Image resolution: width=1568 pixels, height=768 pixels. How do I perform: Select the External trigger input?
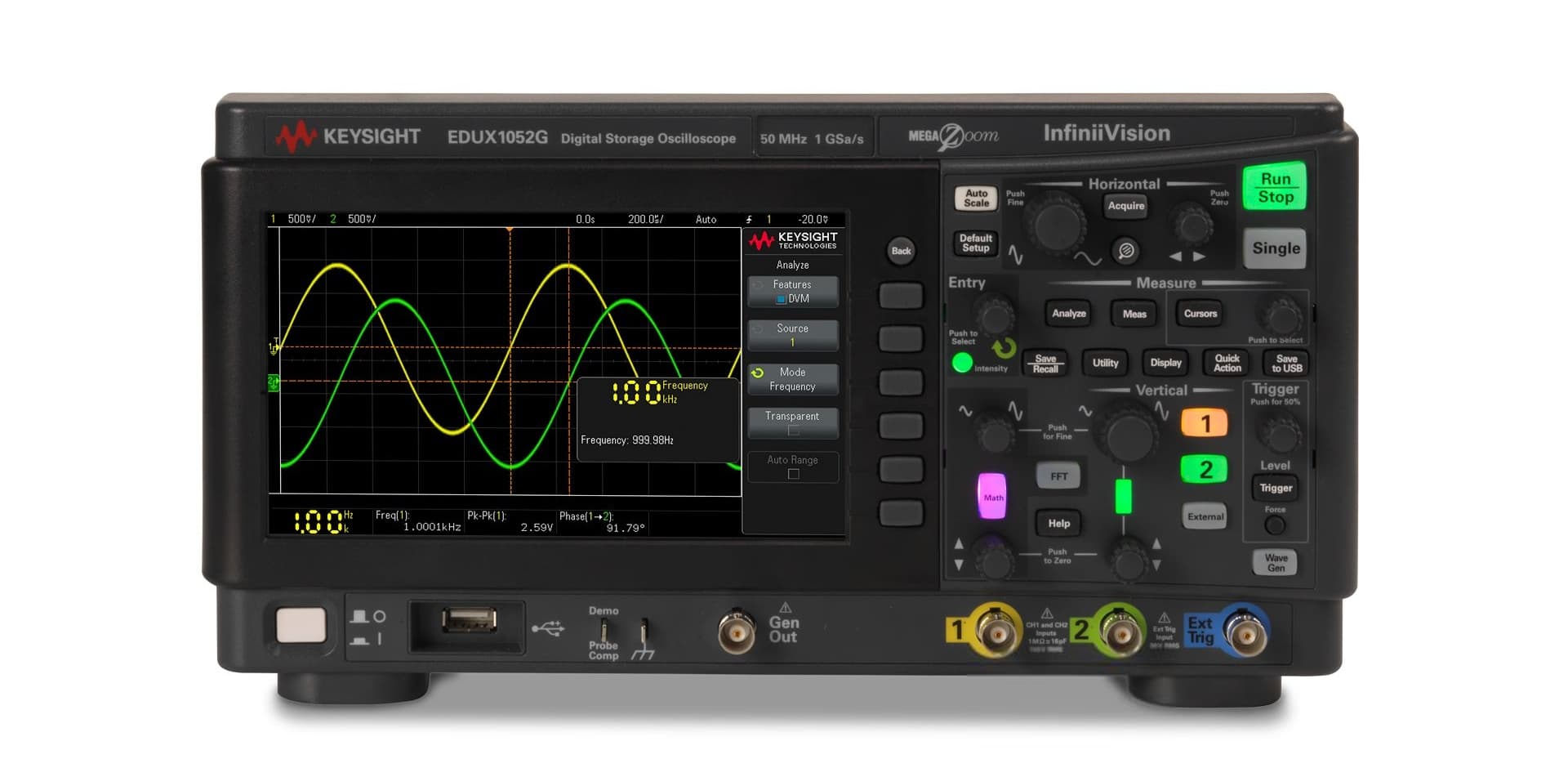pos(1205,516)
